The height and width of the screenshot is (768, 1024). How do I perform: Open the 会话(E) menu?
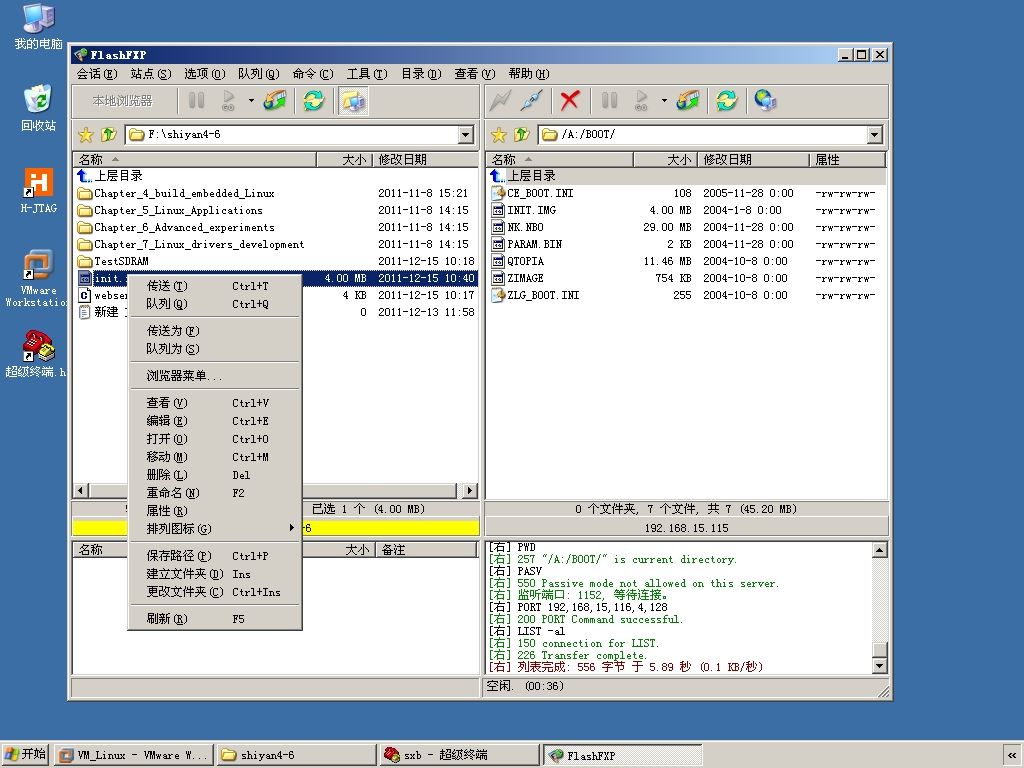(x=97, y=74)
